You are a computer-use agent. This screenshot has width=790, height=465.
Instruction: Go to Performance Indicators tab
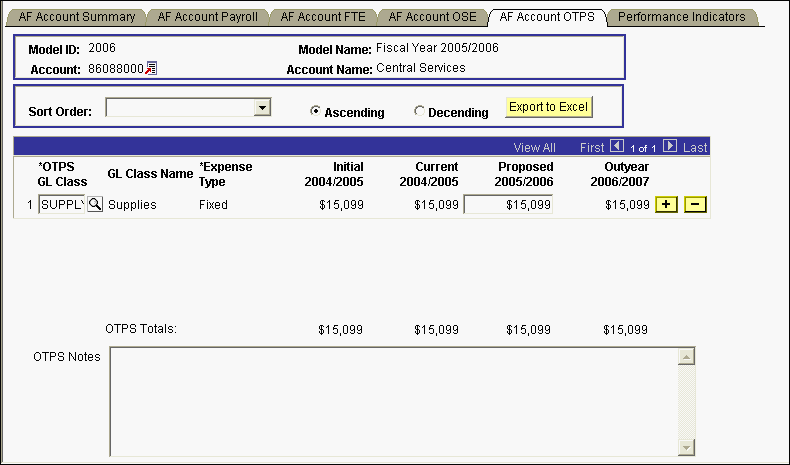tap(681, 17)
